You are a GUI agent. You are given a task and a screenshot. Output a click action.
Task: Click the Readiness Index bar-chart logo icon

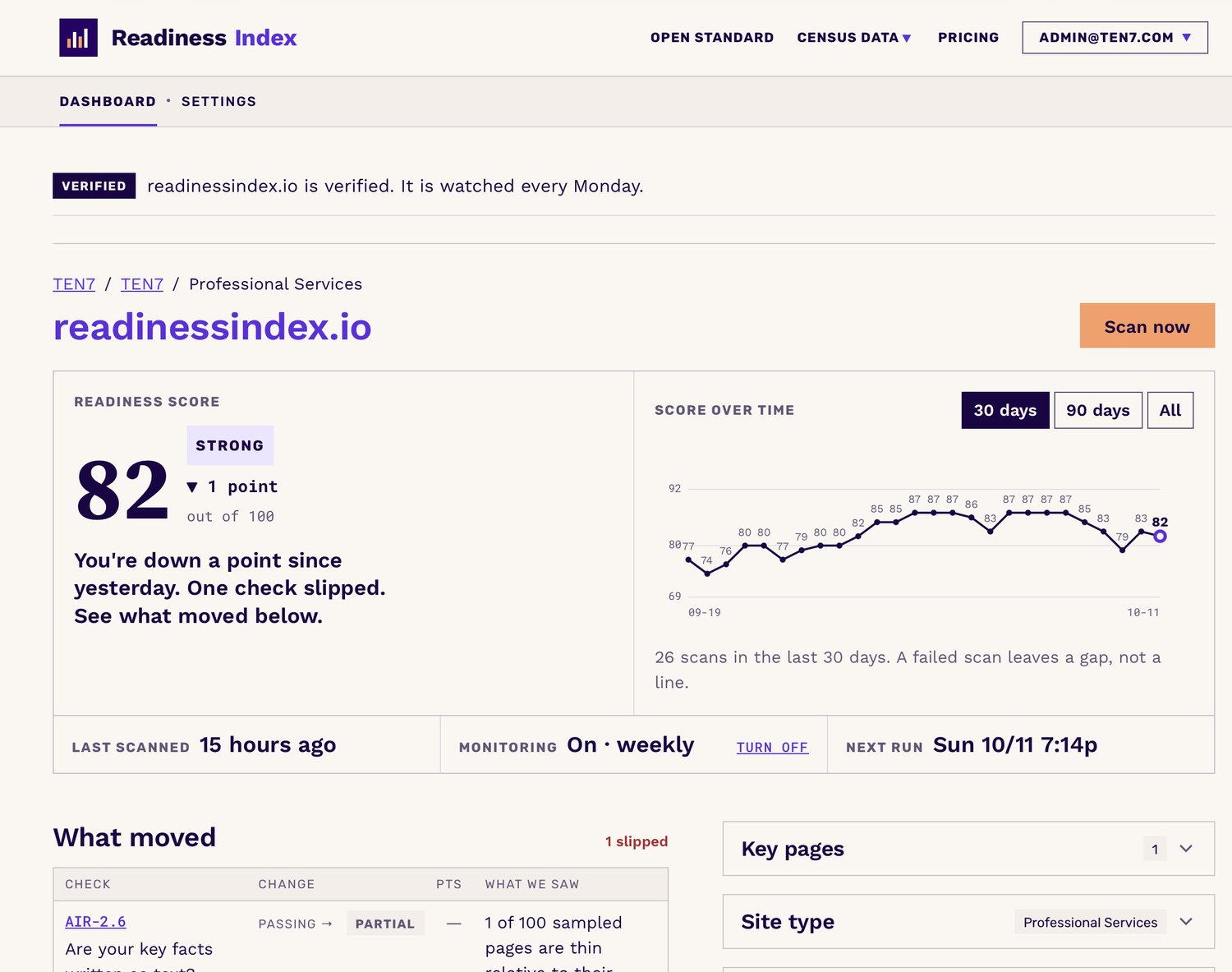(x=78, y=38)
